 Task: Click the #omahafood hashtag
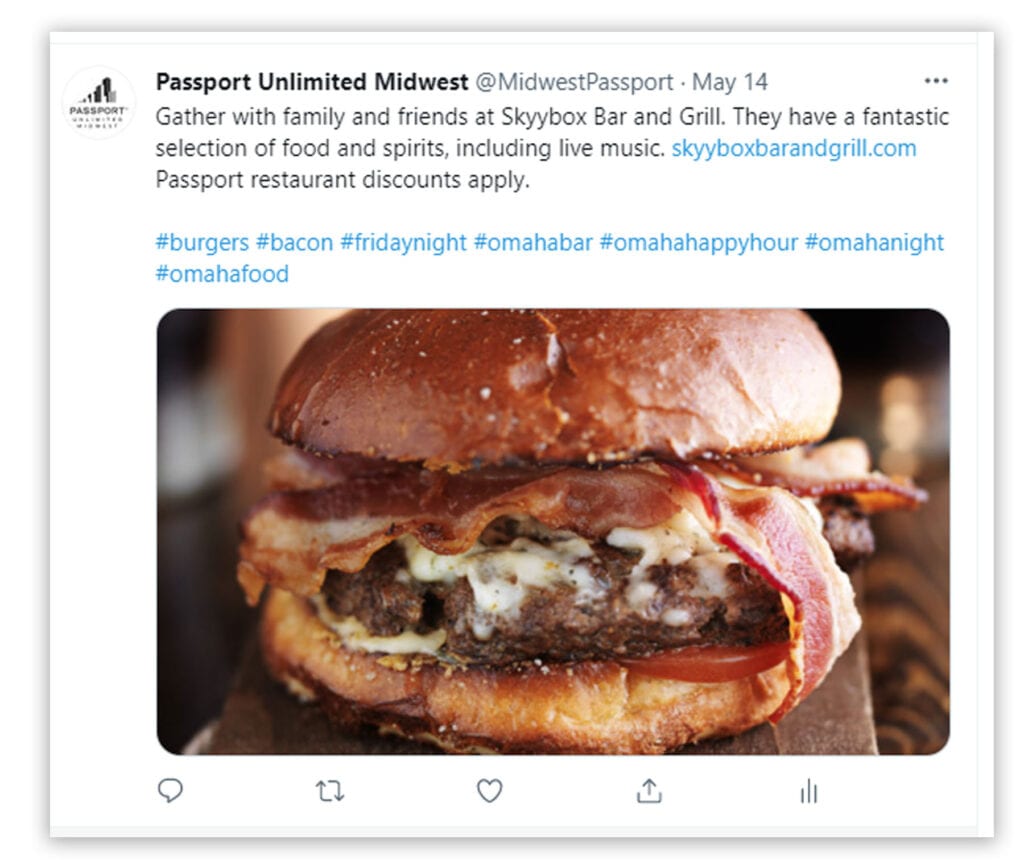click(222, 274)
